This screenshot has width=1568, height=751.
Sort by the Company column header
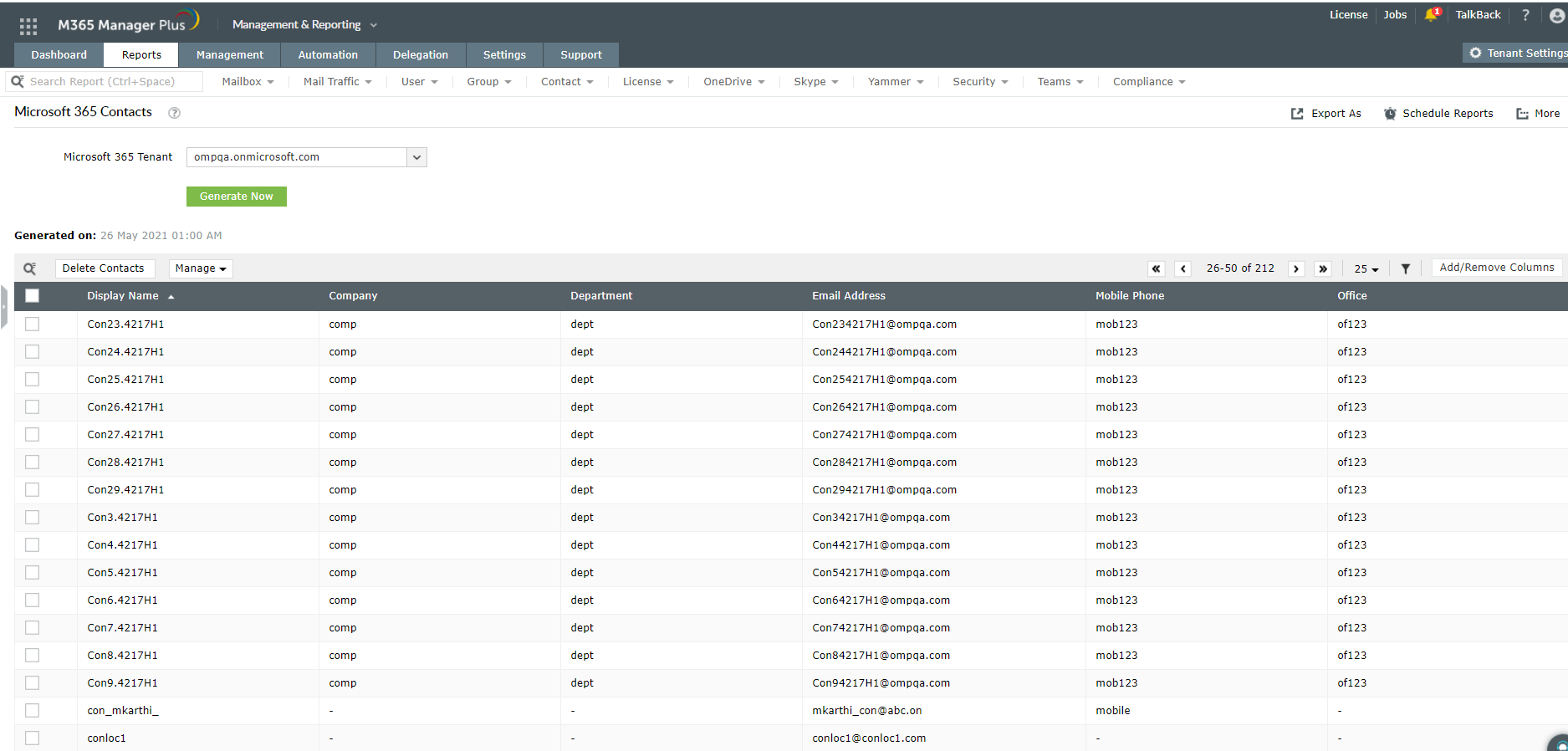point(353,296)
